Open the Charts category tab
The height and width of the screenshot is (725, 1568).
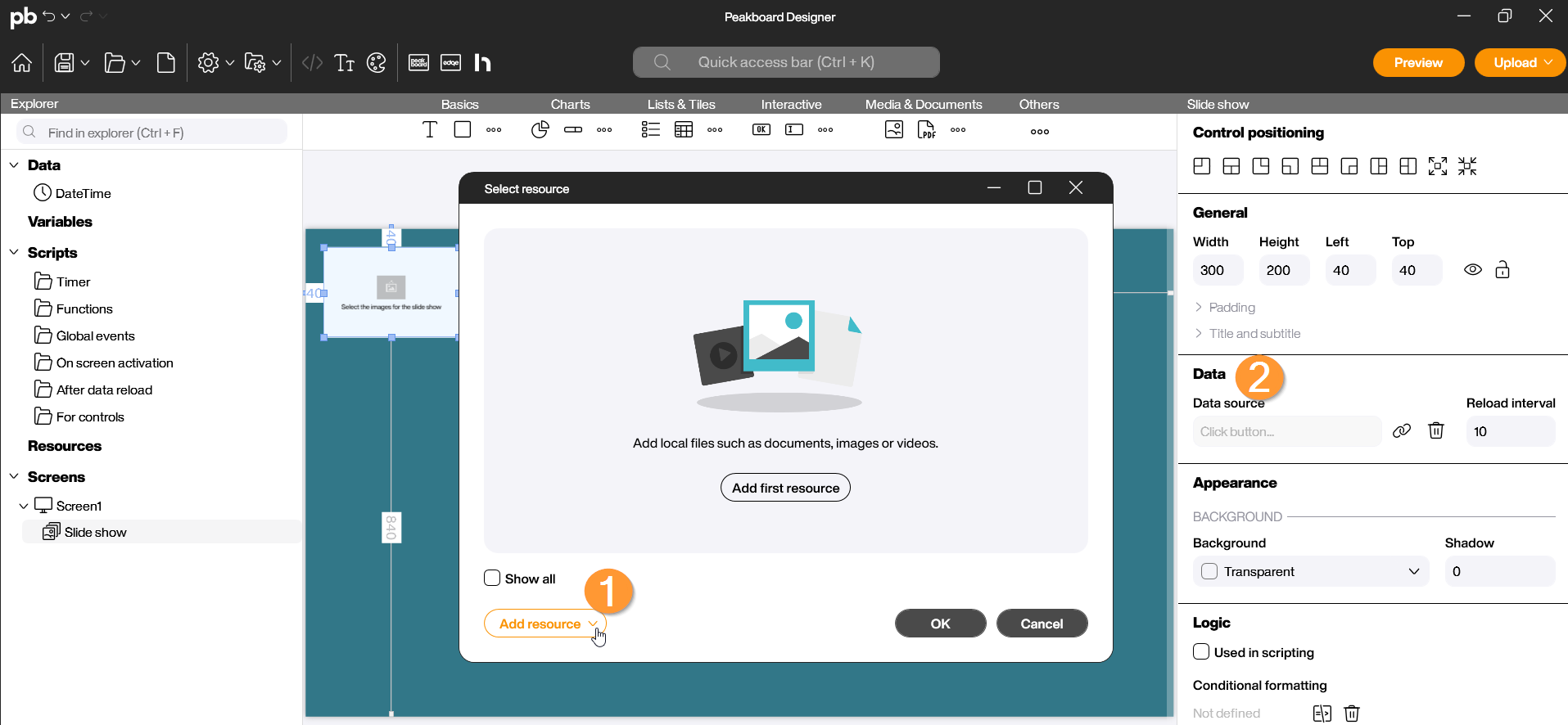coord(570,104)
